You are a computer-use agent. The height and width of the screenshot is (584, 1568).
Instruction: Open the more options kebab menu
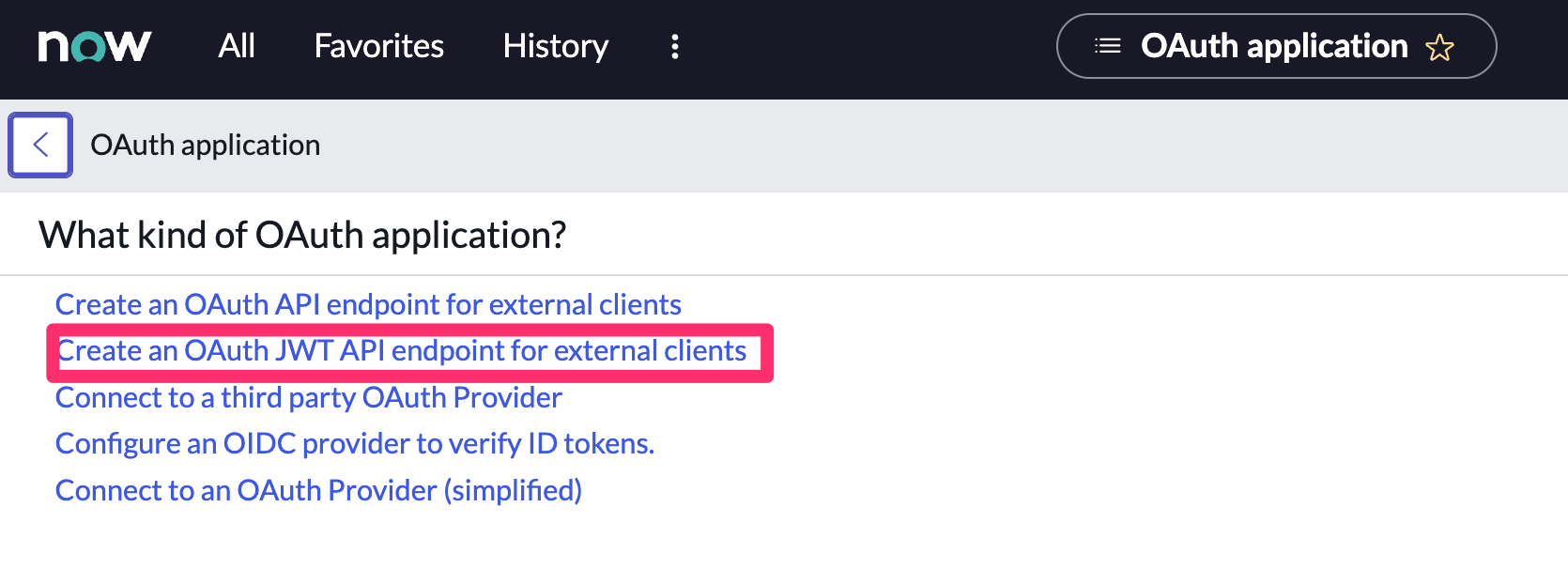[674, 46]
